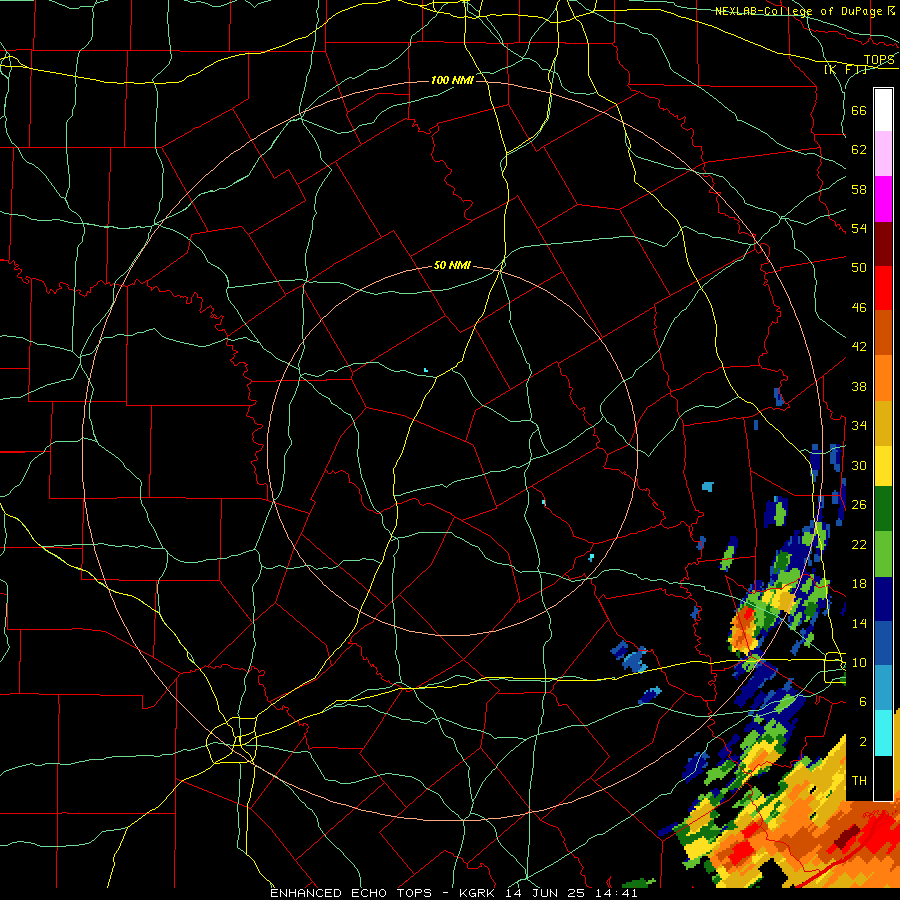900x900 pixels.
Task: Select the magenta legend color block
Action: pyautogui.click(x=883, y=199)
